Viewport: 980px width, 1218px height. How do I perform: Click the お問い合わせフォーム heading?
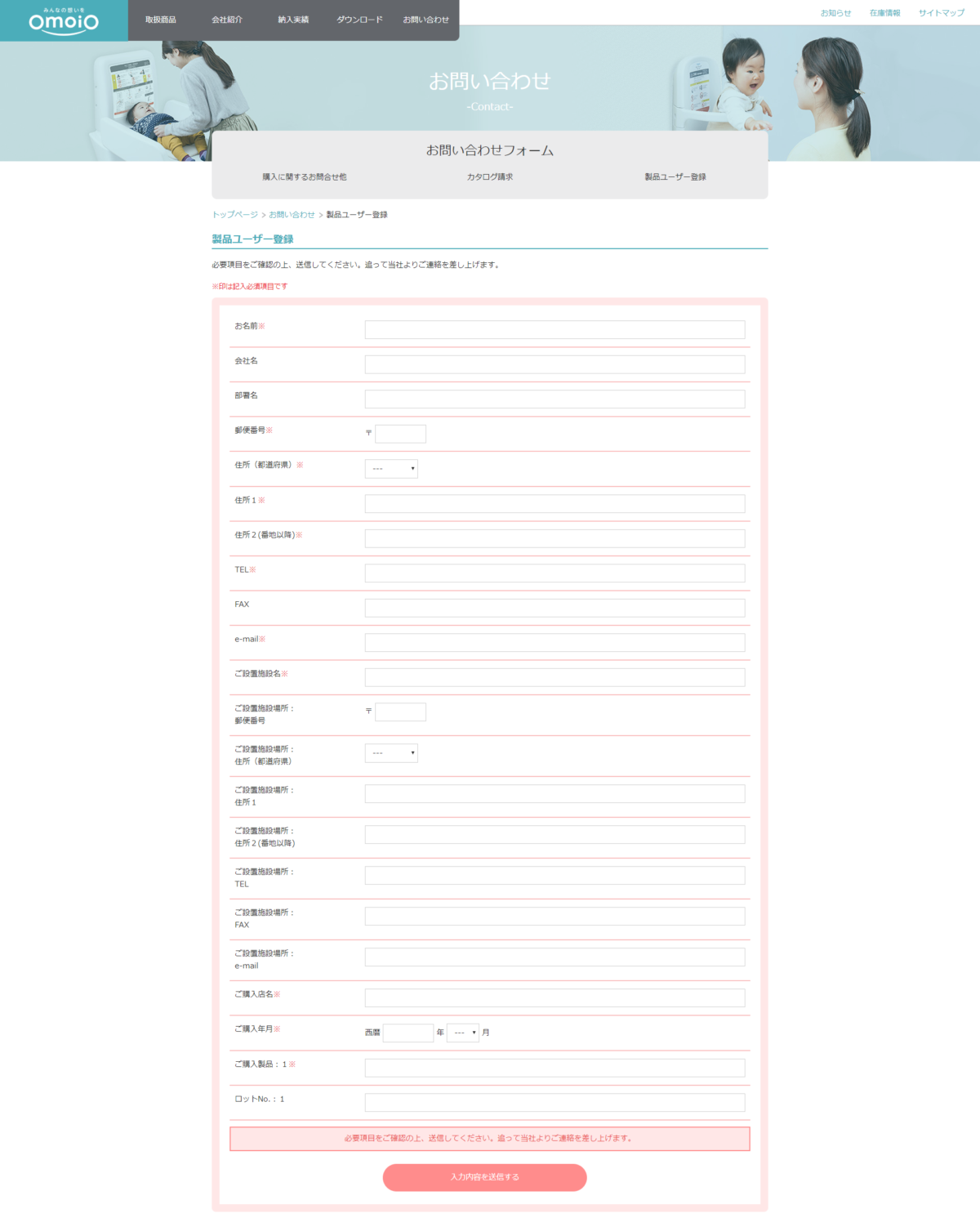490,150
